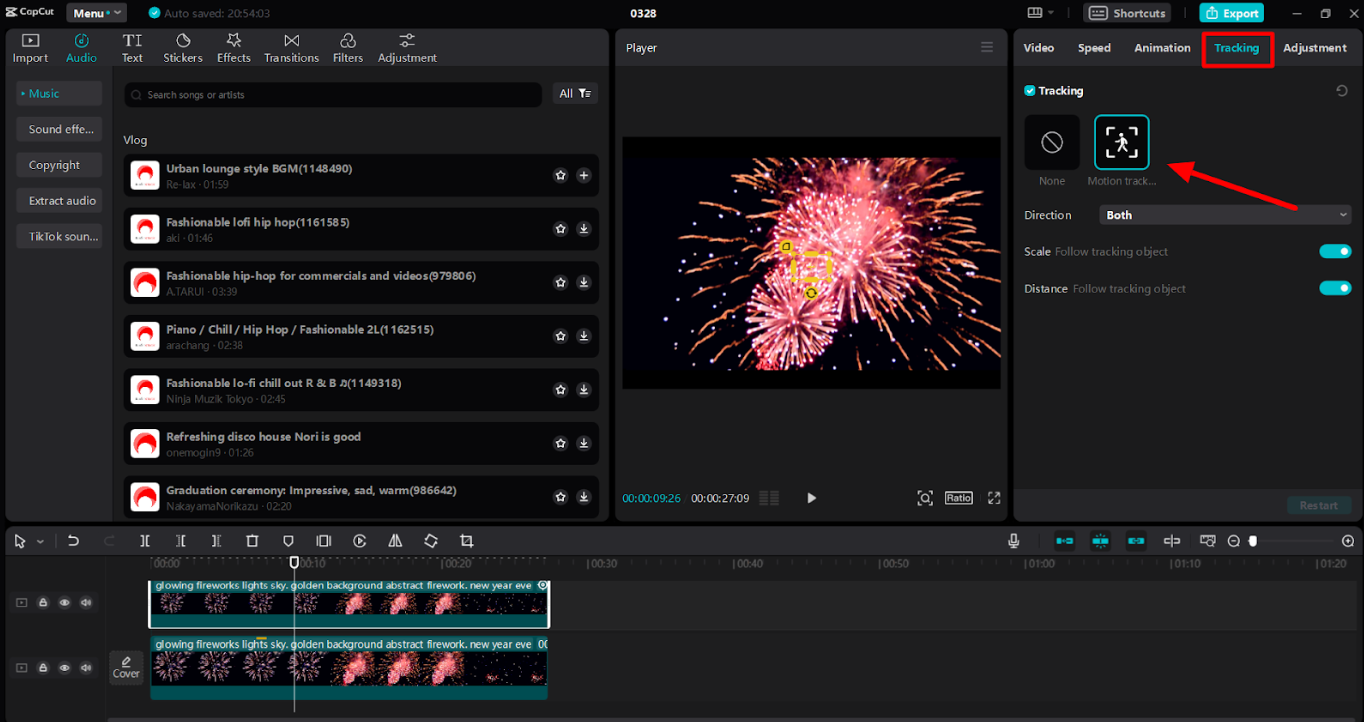1364x722 pixels.
Task: Open the Menu dropdown in title bar
Action: click(x=96, y=13)
